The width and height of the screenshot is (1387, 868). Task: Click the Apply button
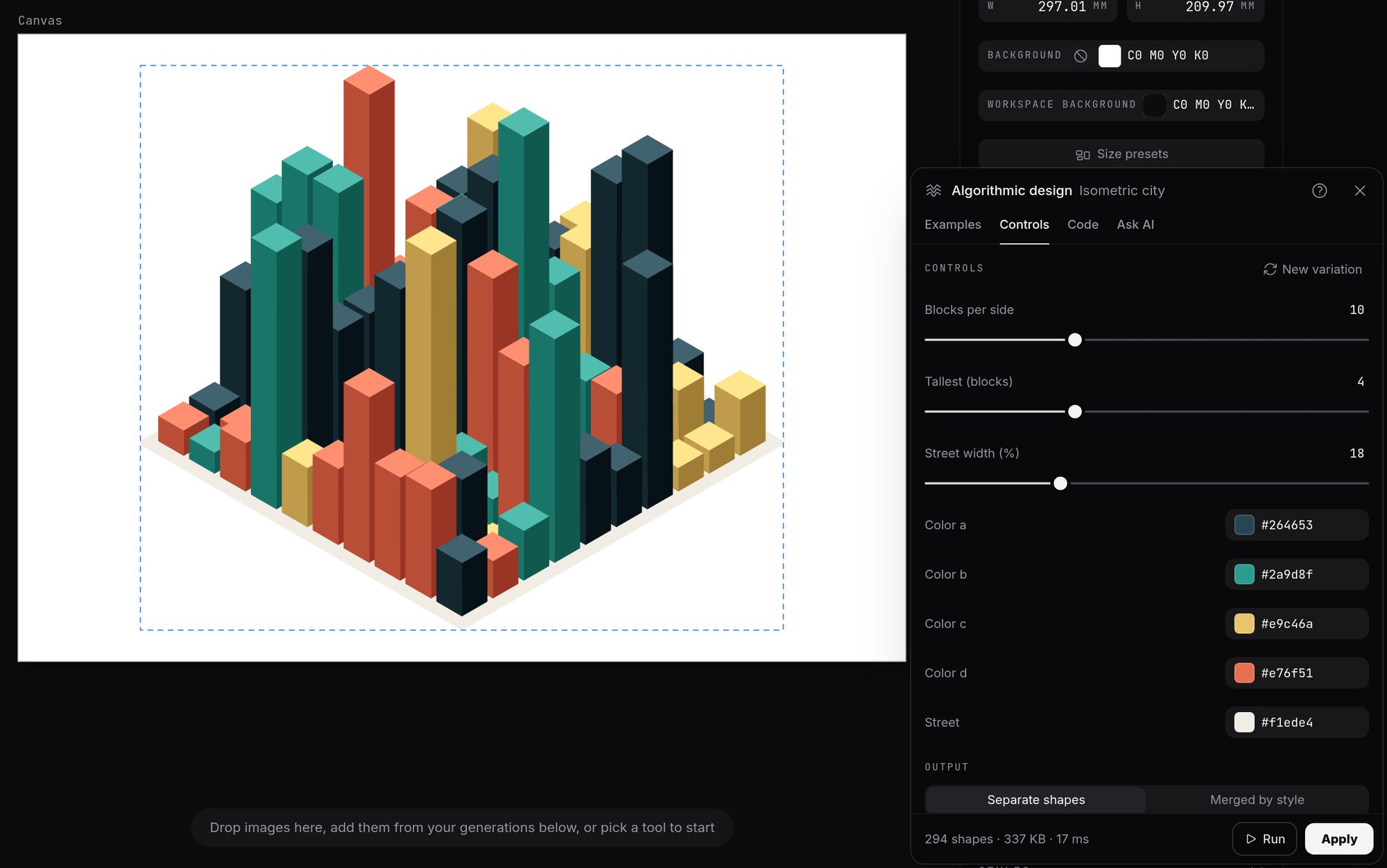coord(1338,839)
